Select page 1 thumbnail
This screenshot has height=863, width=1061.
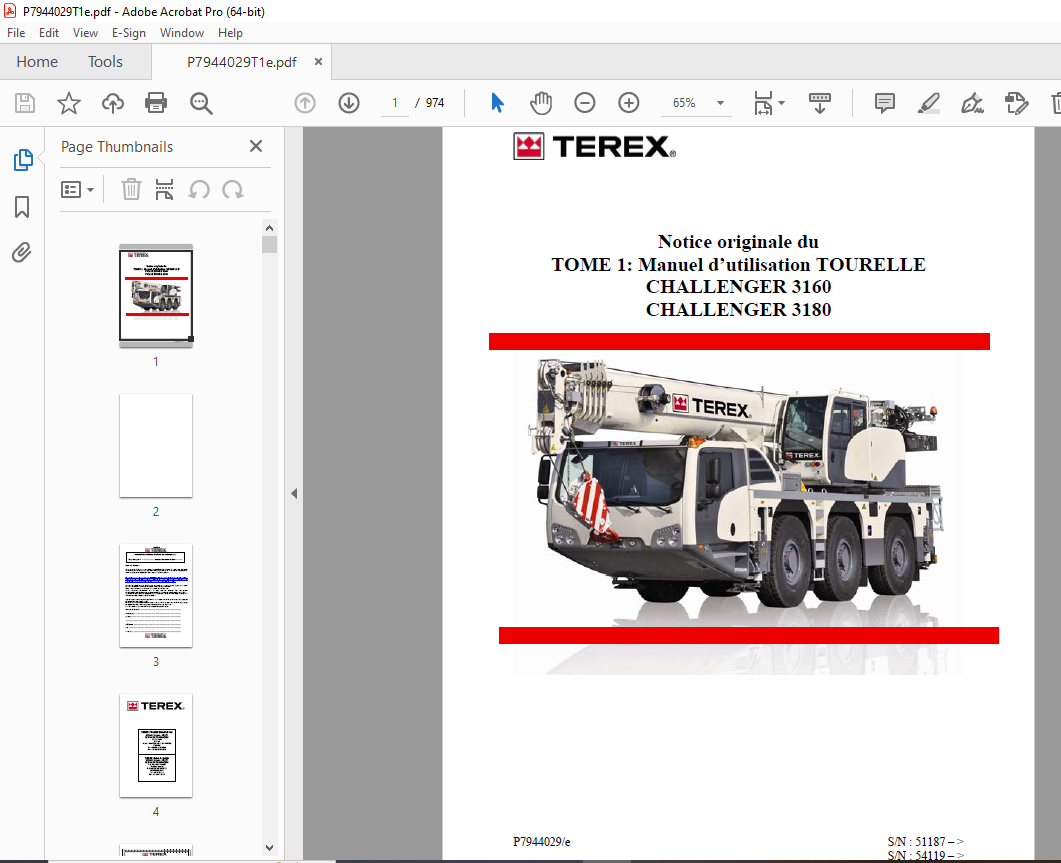click(x=156, y=296)
